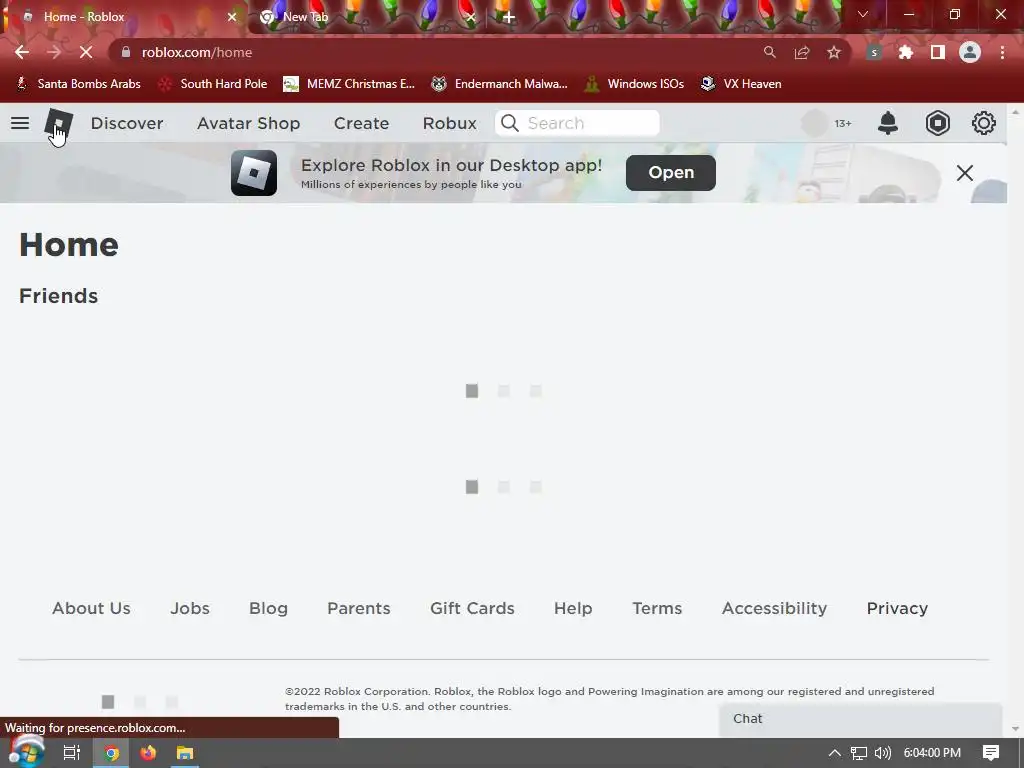Share this page via the share icon
The width and height of the screenshot is (1024, 768).
(802, 52)
